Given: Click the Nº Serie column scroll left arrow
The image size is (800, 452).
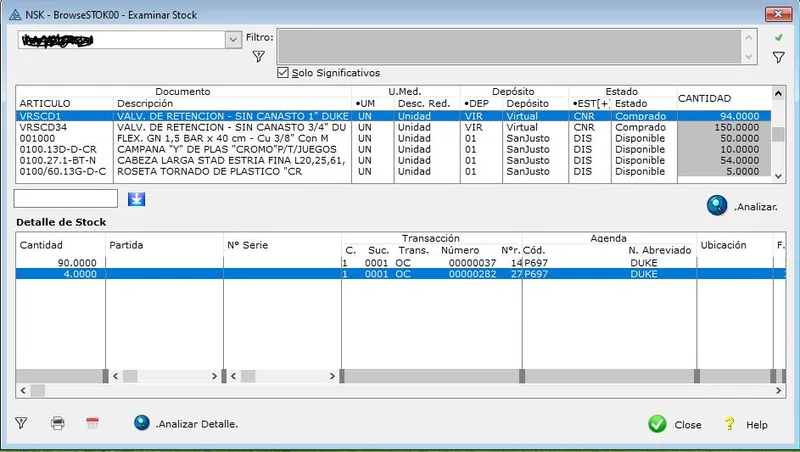Looking at the screenshot, I should click(x=234, y=376).
